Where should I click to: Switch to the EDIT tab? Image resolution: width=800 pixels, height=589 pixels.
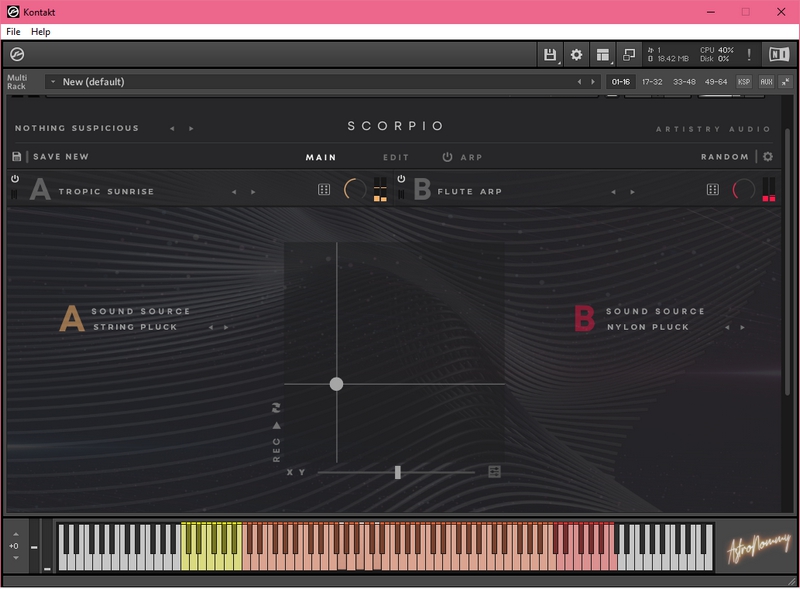[396, 157]
